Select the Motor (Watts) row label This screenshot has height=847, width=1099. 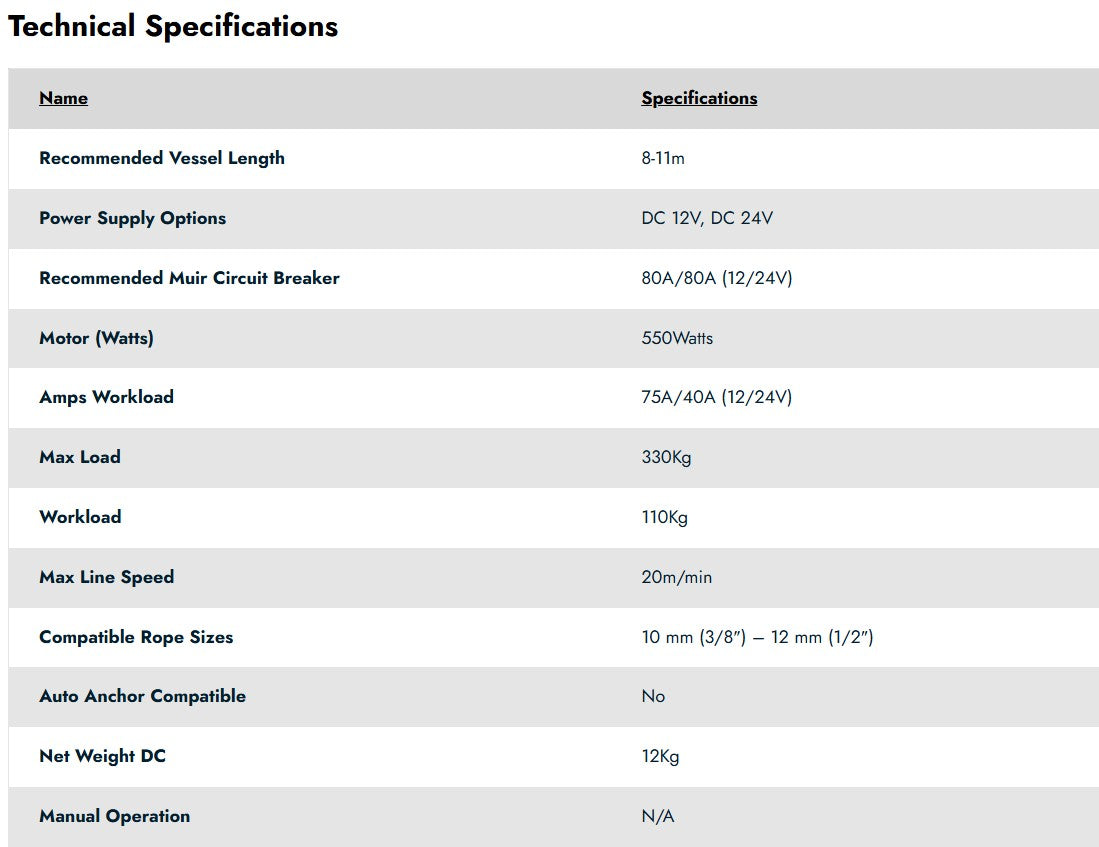[x=96, y=338]
